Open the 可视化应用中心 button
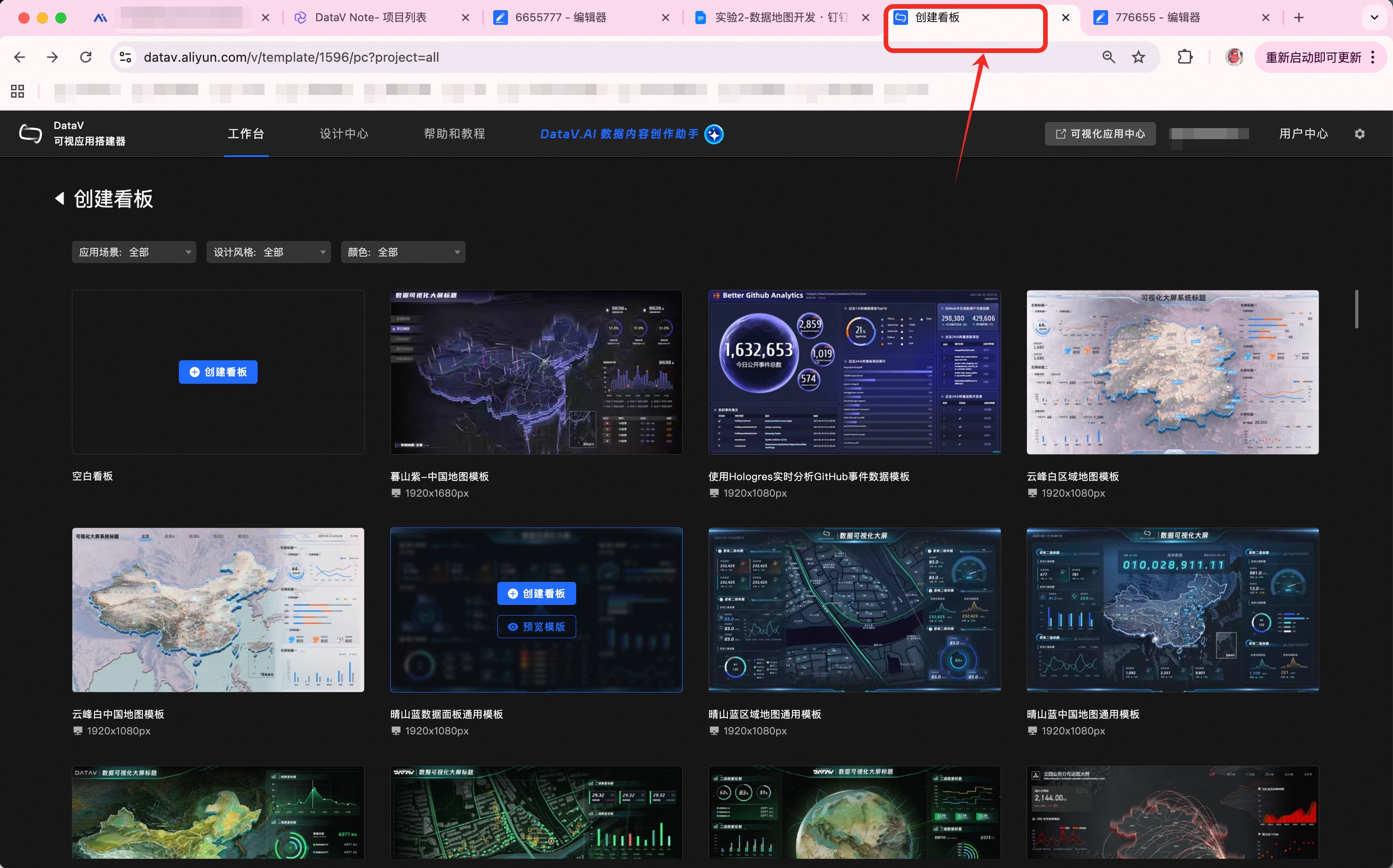The height and width of the screenshot is (868, 1393). coord(1099,134)
